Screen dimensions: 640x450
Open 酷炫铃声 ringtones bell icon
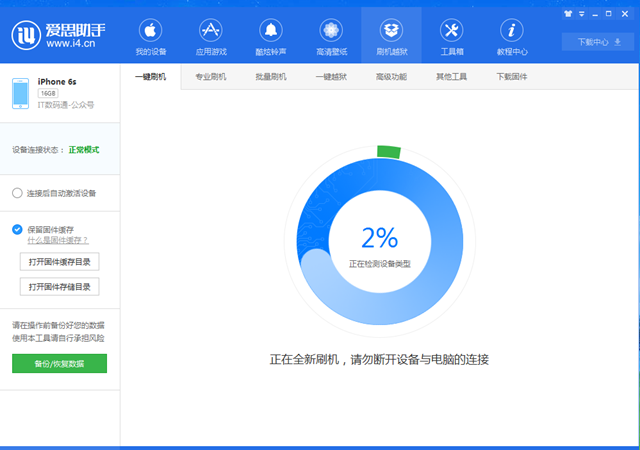270,35
